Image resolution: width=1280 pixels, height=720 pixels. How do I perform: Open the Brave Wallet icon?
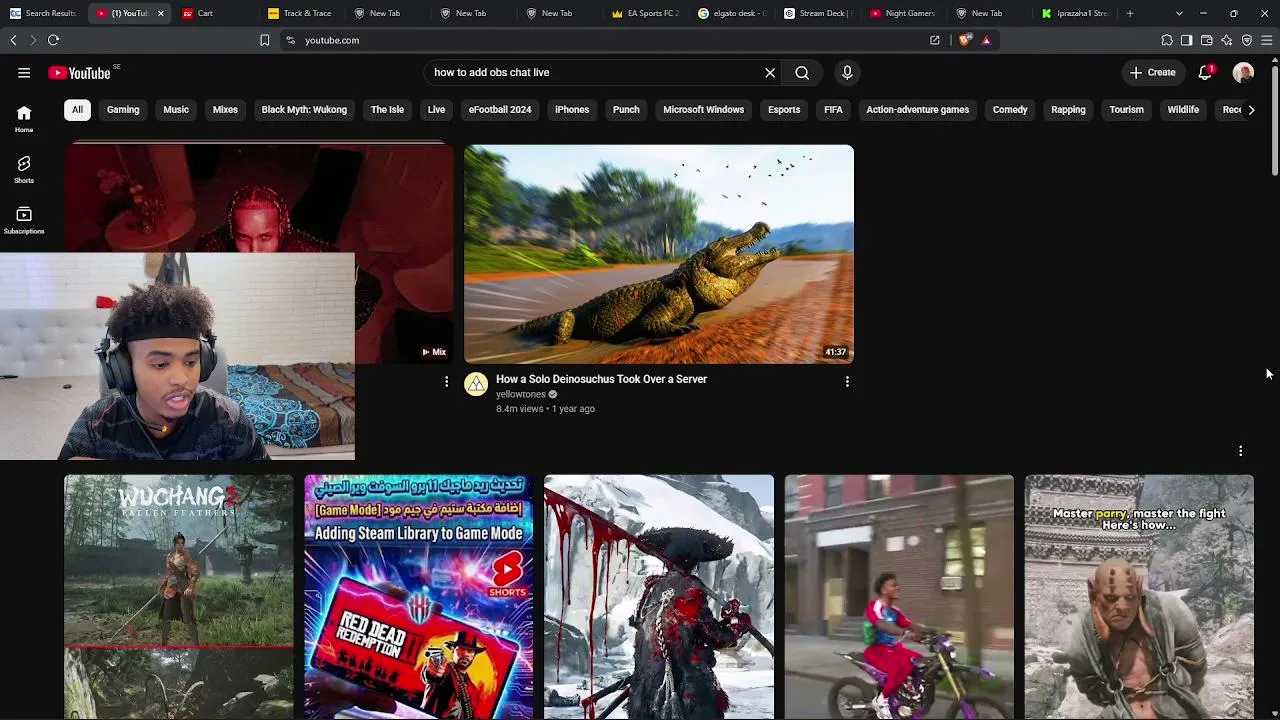point(1207,40)
